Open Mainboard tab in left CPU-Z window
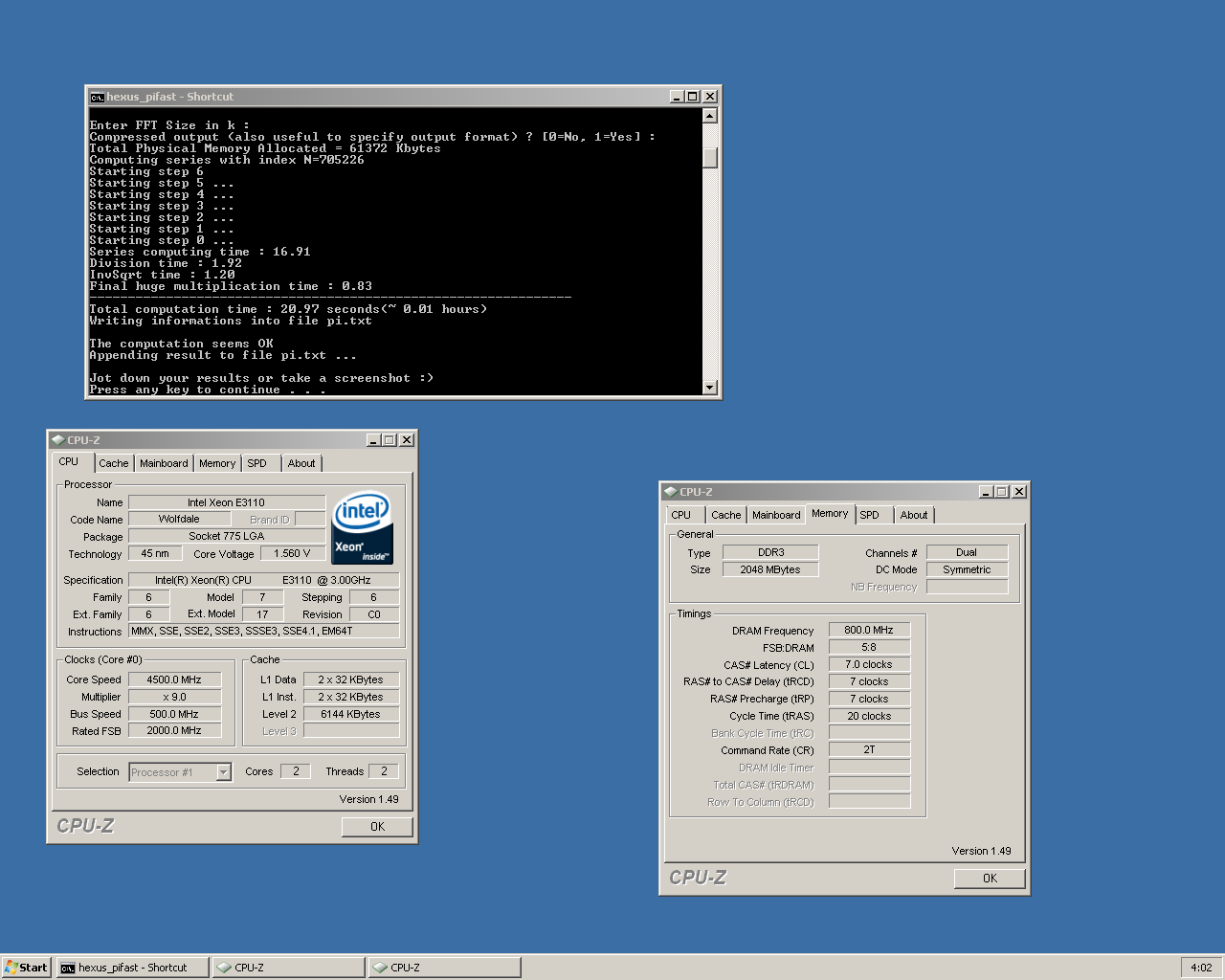Image resolution: width=1225 pixels, height=980 pixels. [x=164, y=463]
